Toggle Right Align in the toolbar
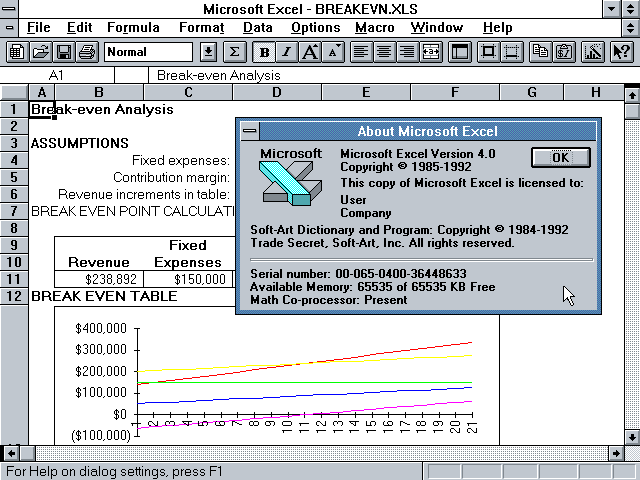 click(x=407, y=52)
